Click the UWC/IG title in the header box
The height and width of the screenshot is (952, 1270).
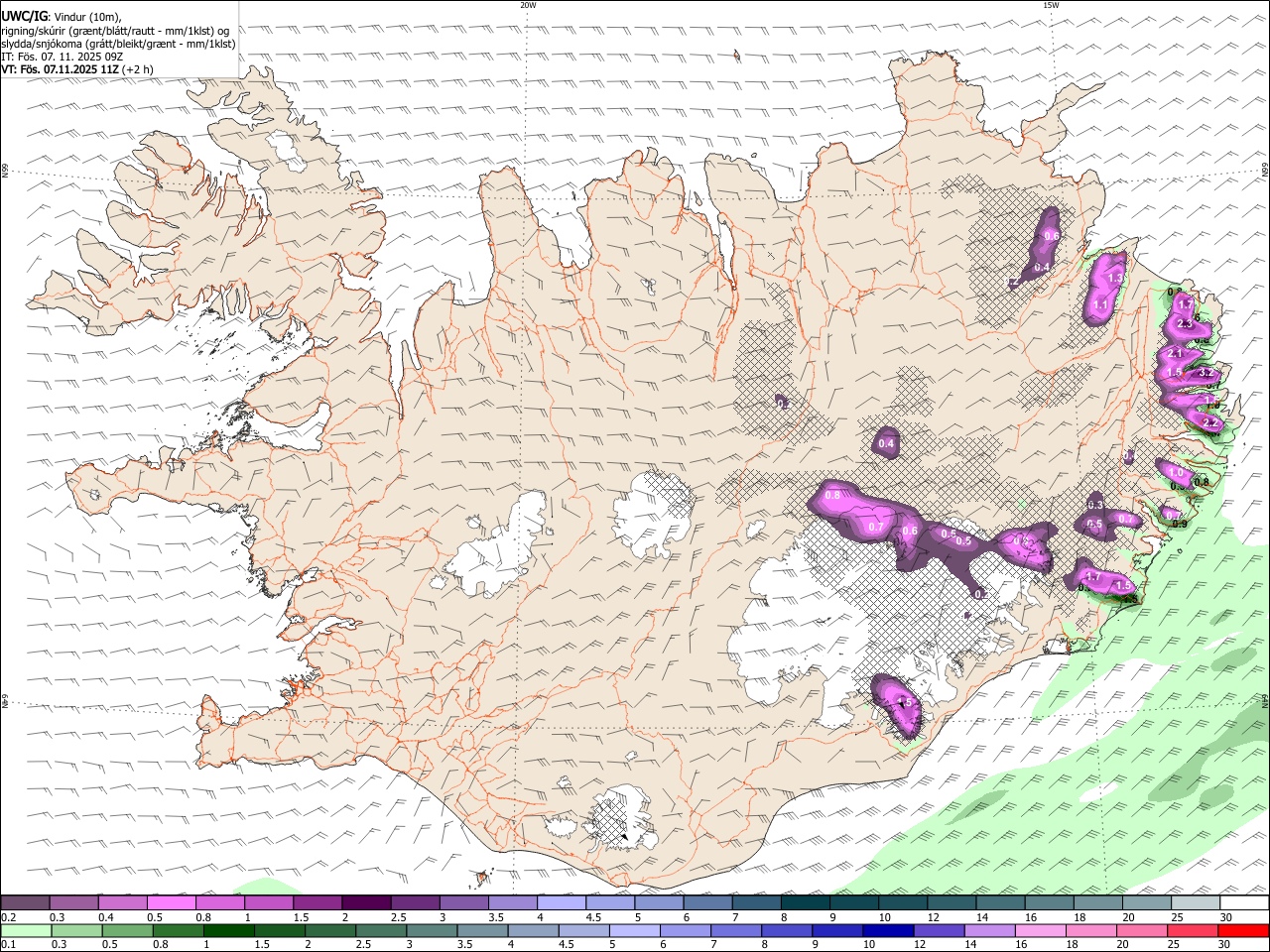pos(24,16)
